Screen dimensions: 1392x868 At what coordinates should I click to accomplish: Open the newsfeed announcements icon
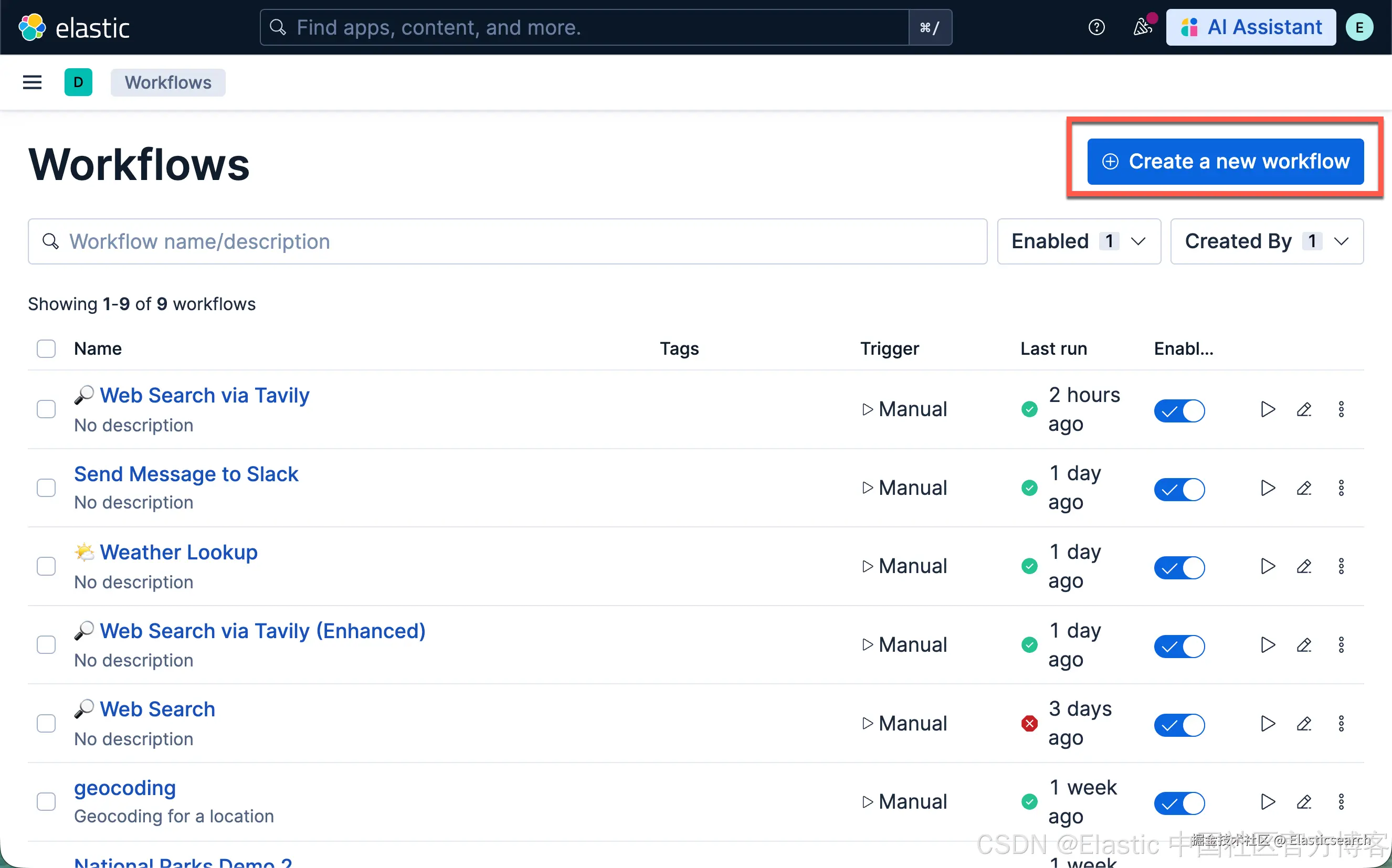tap(1142, 27)
